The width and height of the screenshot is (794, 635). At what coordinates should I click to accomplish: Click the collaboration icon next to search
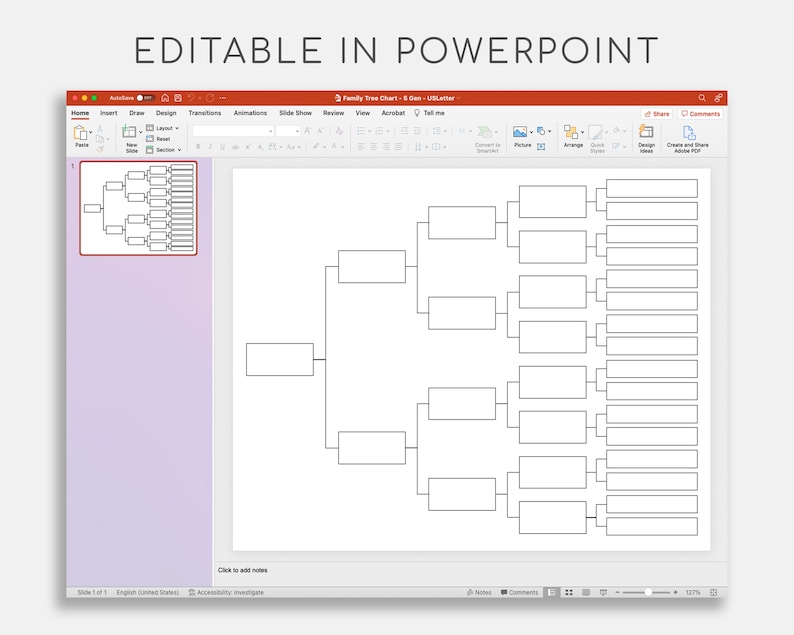coord(718,98)
